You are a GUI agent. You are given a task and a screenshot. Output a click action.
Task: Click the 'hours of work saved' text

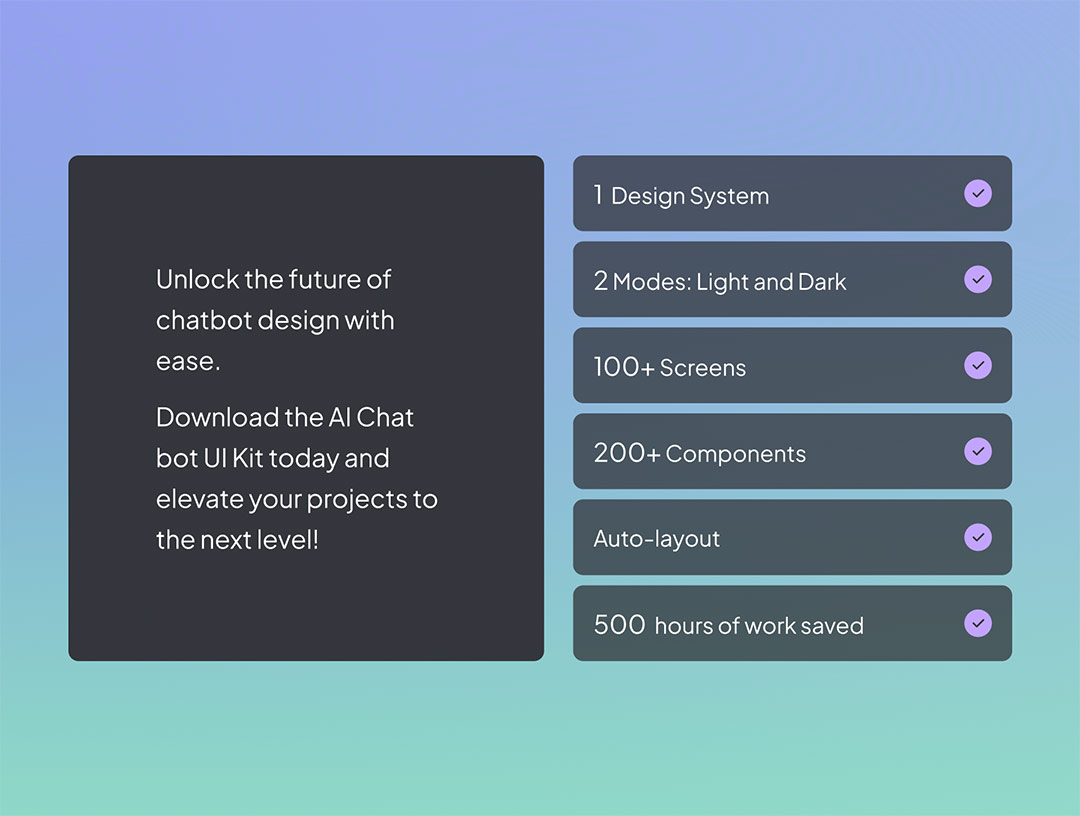pos(758,626)
